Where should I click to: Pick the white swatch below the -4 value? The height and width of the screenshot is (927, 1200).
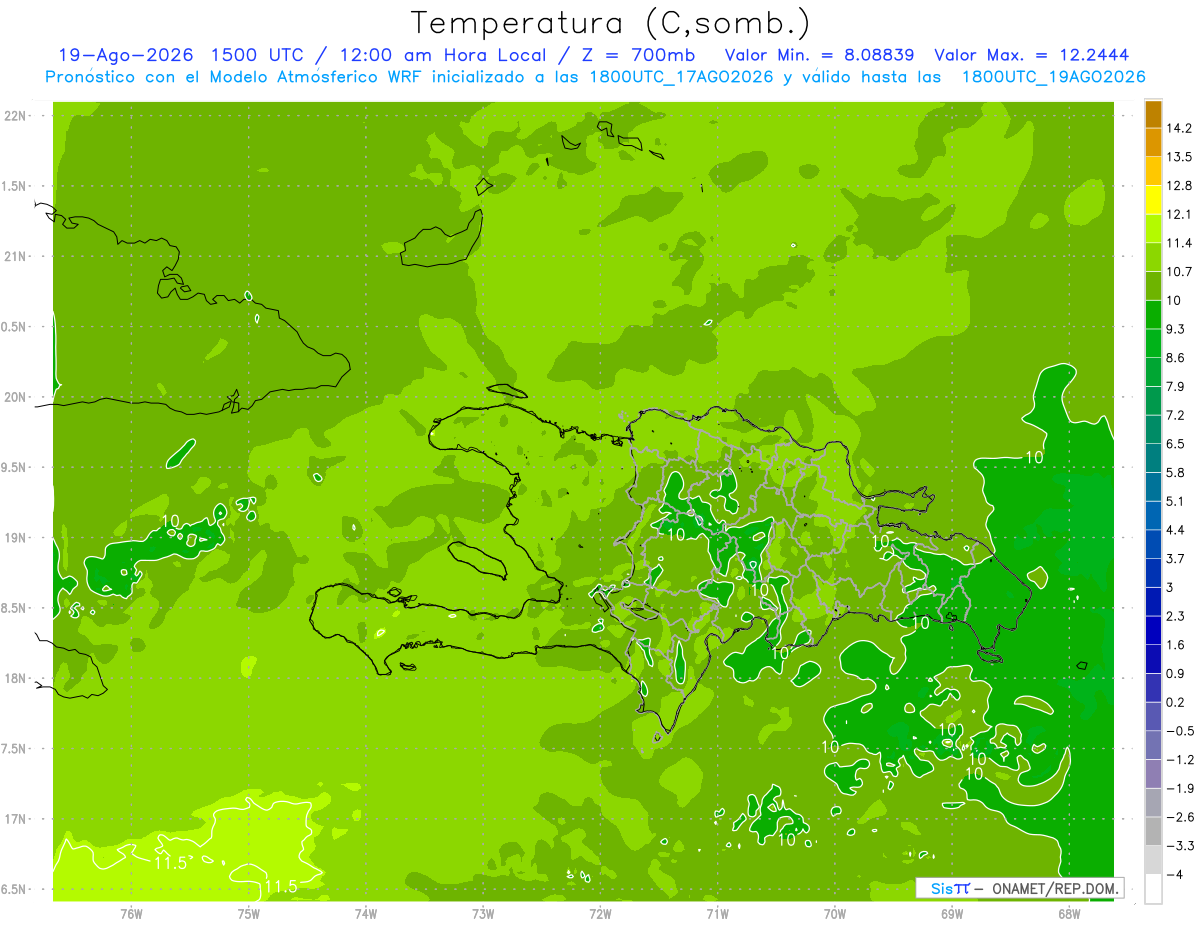pos(1153,889)
